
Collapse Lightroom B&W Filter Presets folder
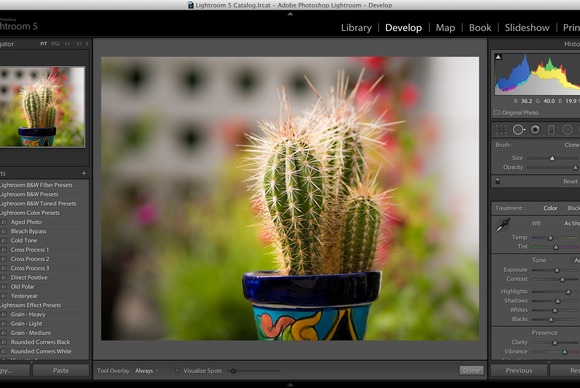36,185
